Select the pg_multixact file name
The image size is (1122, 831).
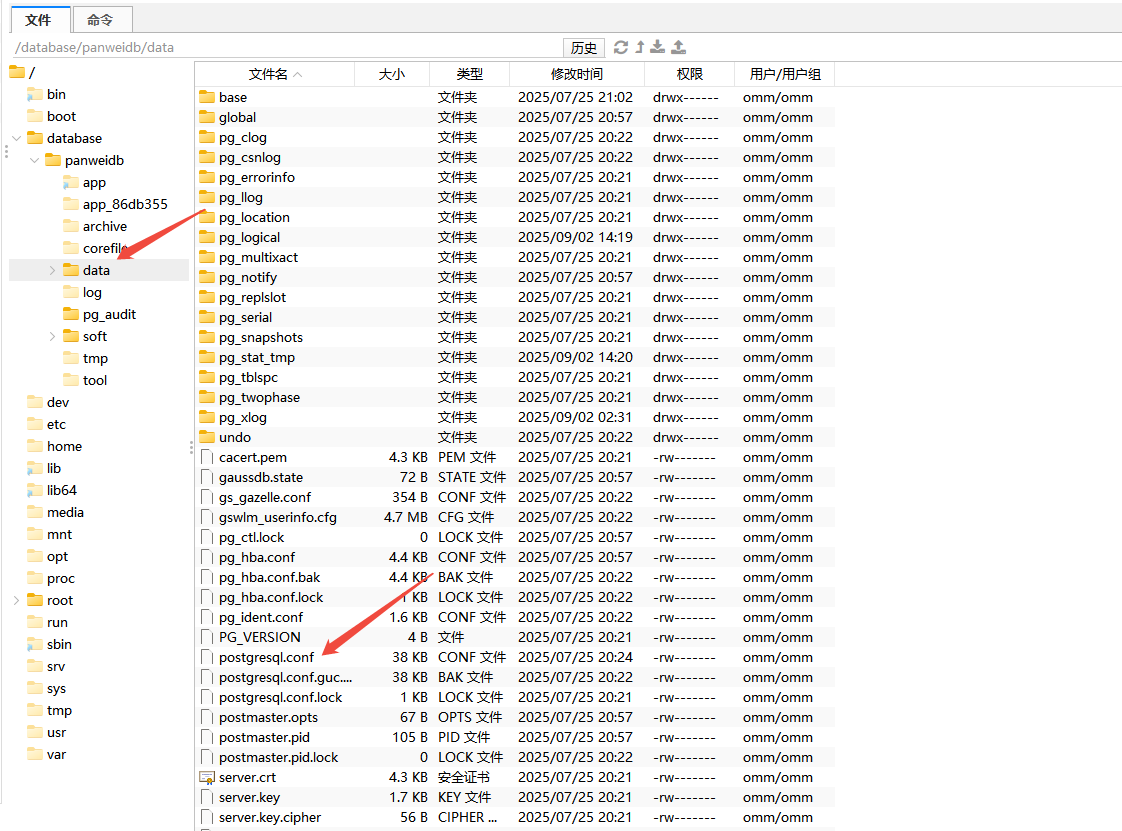(258, 258)
